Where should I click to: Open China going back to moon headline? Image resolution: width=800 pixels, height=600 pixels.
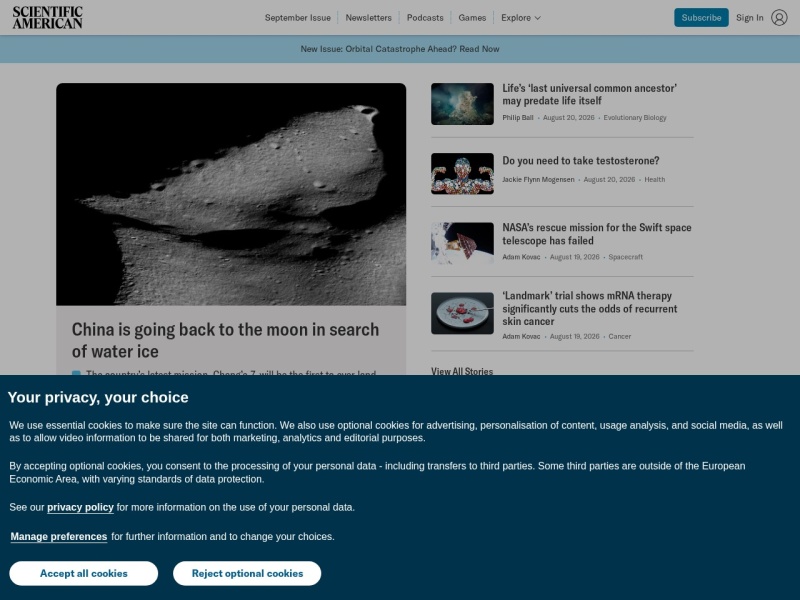225,340
